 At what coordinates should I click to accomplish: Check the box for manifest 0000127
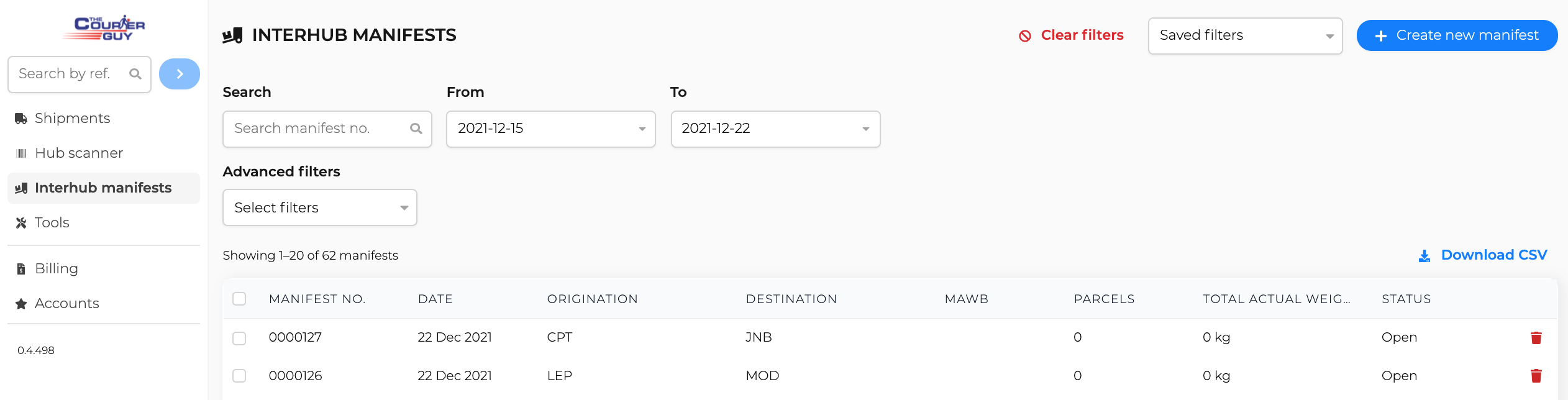click(x=239, y=338)
